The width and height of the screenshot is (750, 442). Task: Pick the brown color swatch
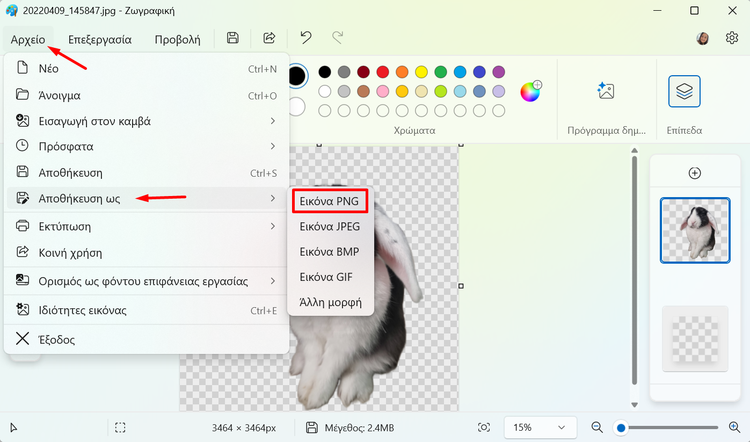tap(363, 91)
